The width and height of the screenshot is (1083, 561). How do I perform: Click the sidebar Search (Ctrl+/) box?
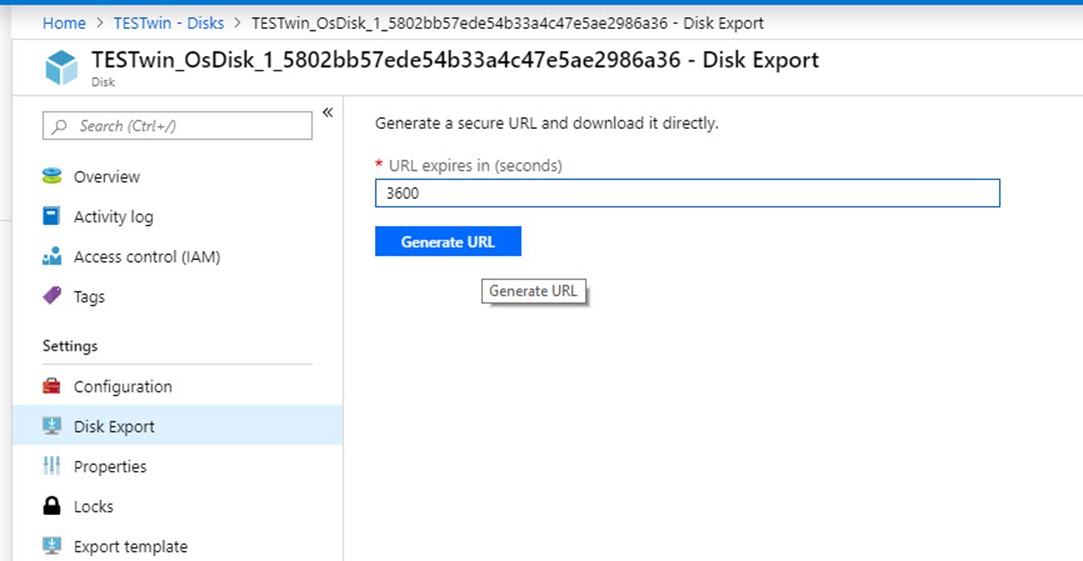177,126
